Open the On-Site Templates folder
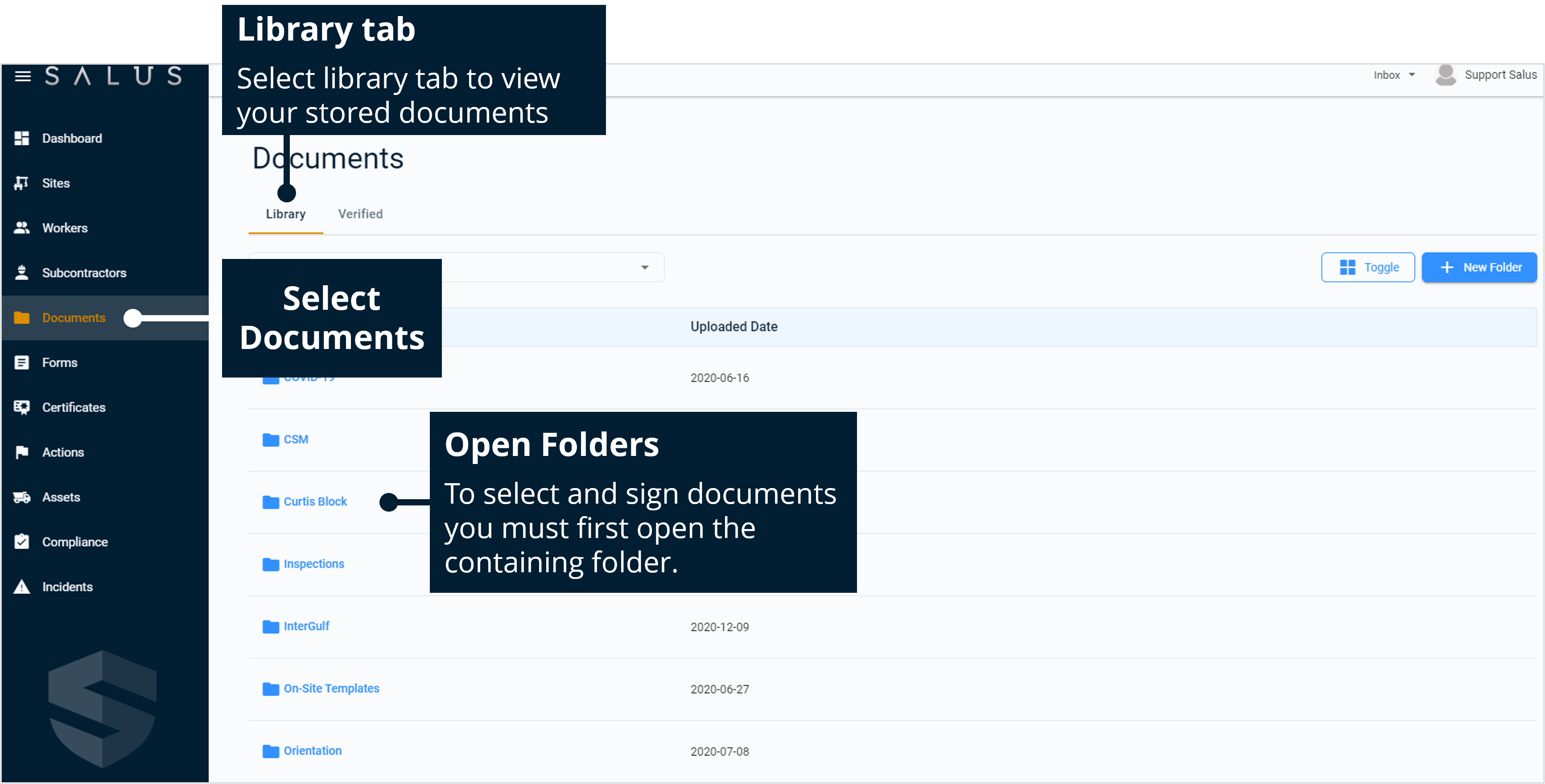This screenshot has height=784, width=1545. tap(331, 689)
